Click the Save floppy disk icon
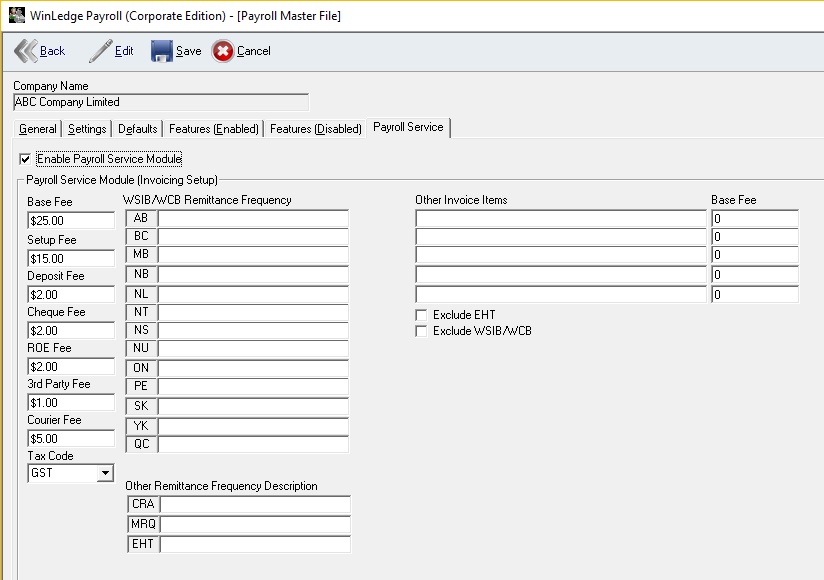 tap(162, 51)
